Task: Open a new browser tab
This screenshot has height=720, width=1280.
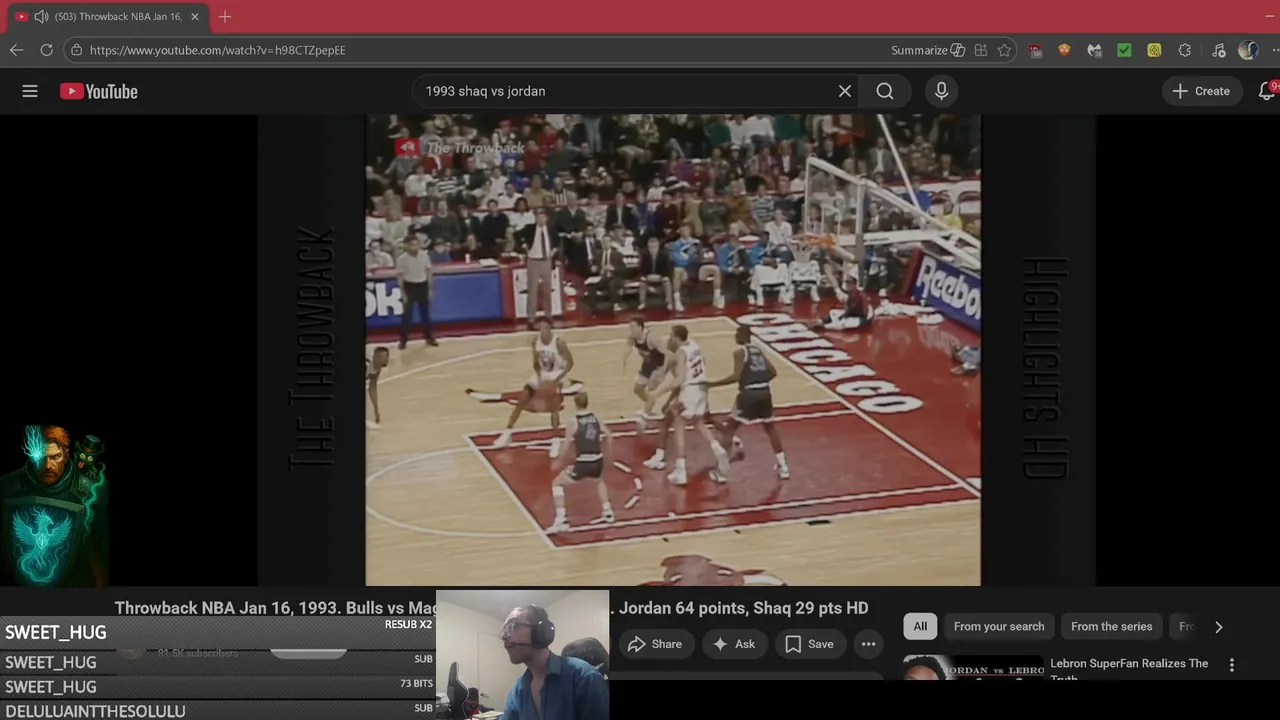Action: 225,17
